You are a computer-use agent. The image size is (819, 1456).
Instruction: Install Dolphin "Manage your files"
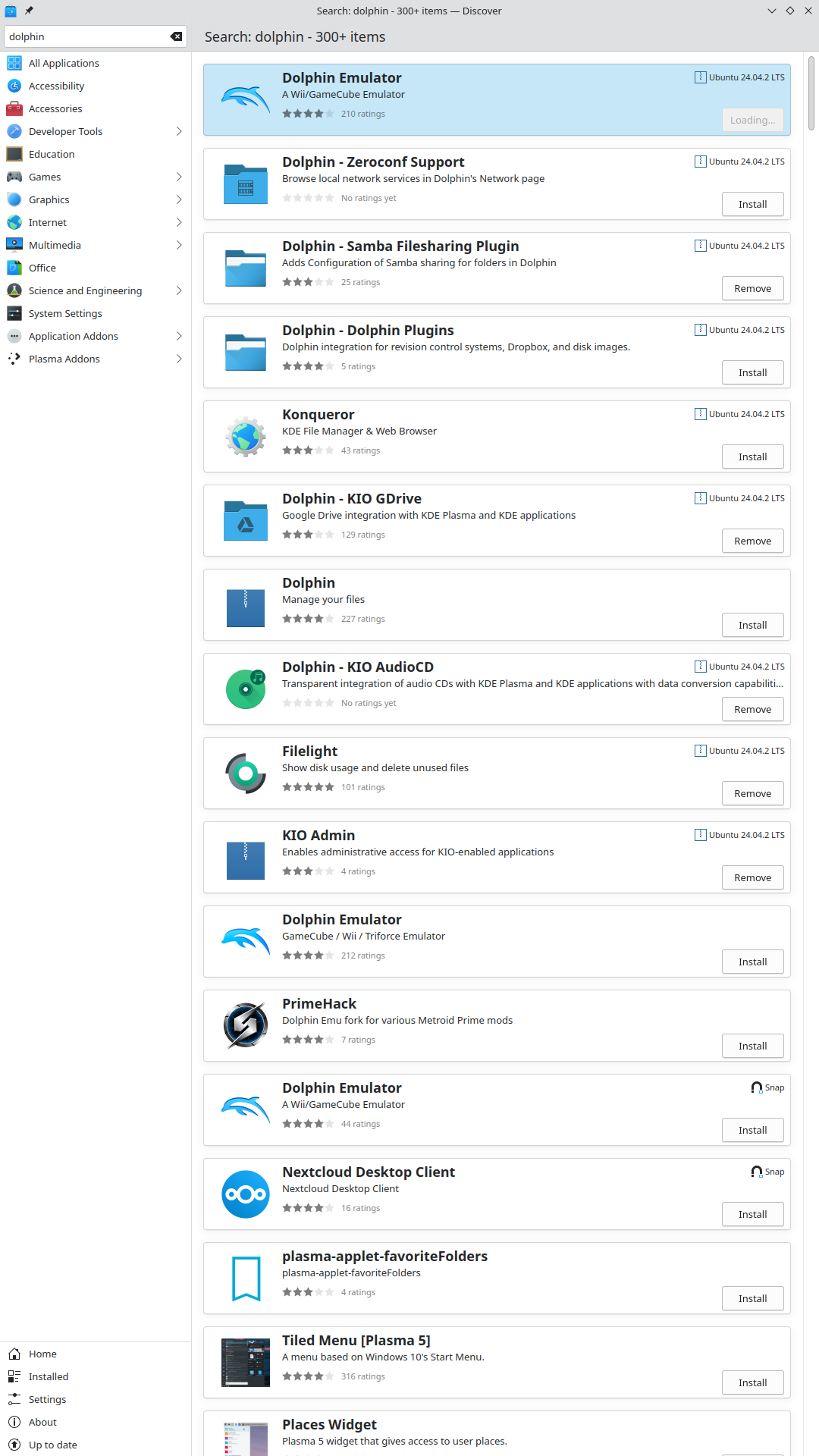(753, 625)
